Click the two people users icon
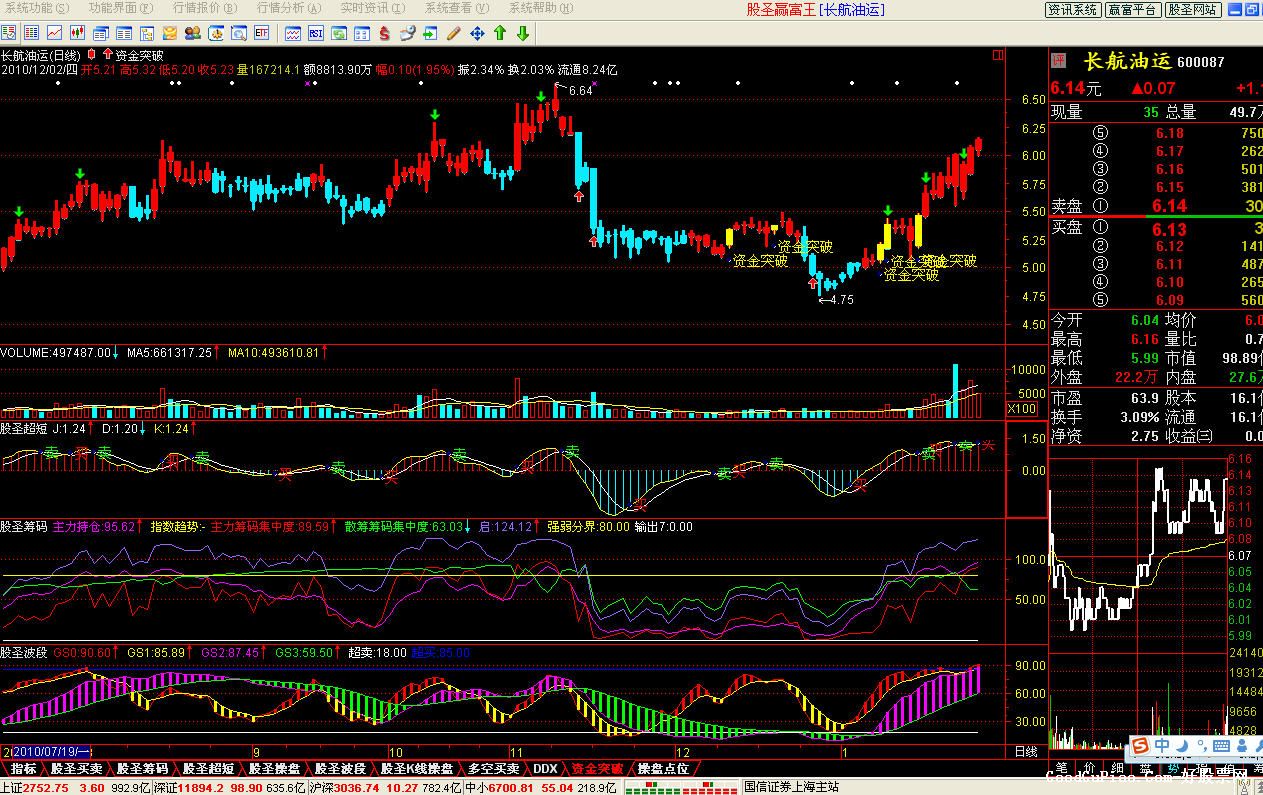 pos(193,33)
